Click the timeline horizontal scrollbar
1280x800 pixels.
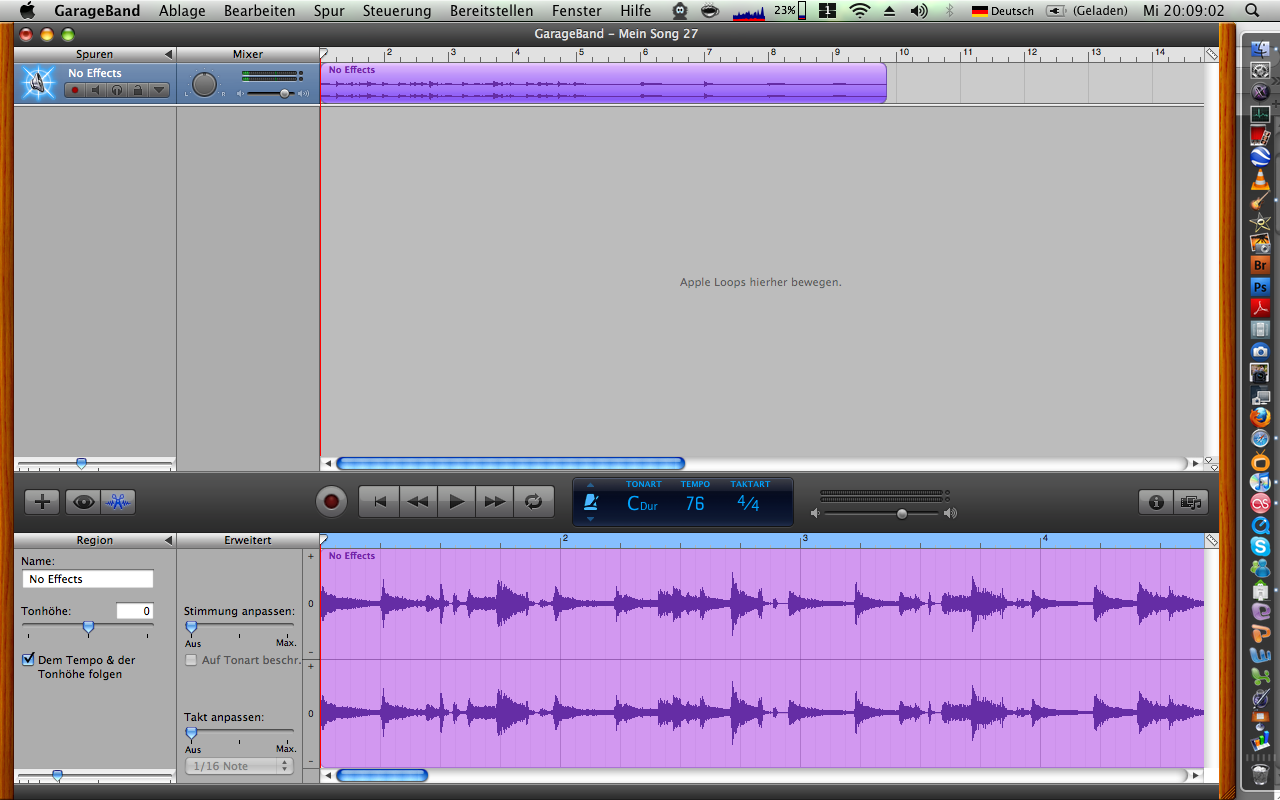click(x=510, y=463)
